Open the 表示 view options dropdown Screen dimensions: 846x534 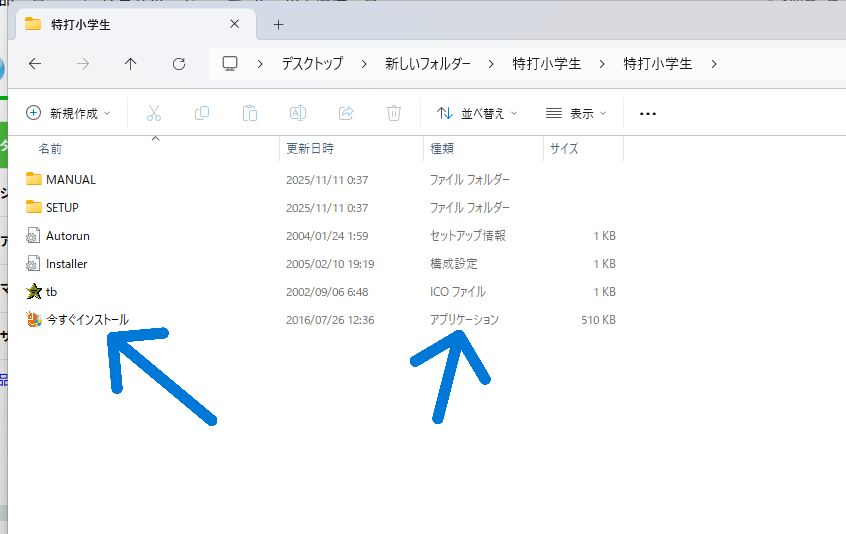tap(577, 113)
